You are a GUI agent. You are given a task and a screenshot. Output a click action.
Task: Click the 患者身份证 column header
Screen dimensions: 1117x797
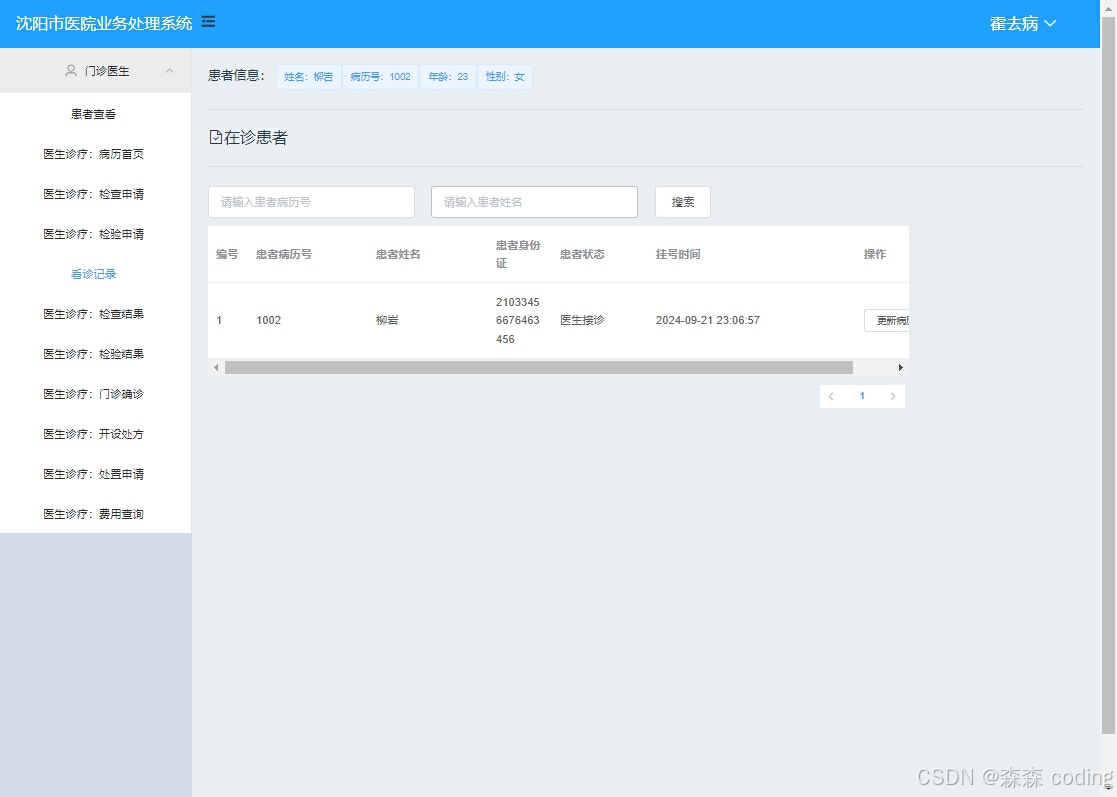click(x=518, y=254)
